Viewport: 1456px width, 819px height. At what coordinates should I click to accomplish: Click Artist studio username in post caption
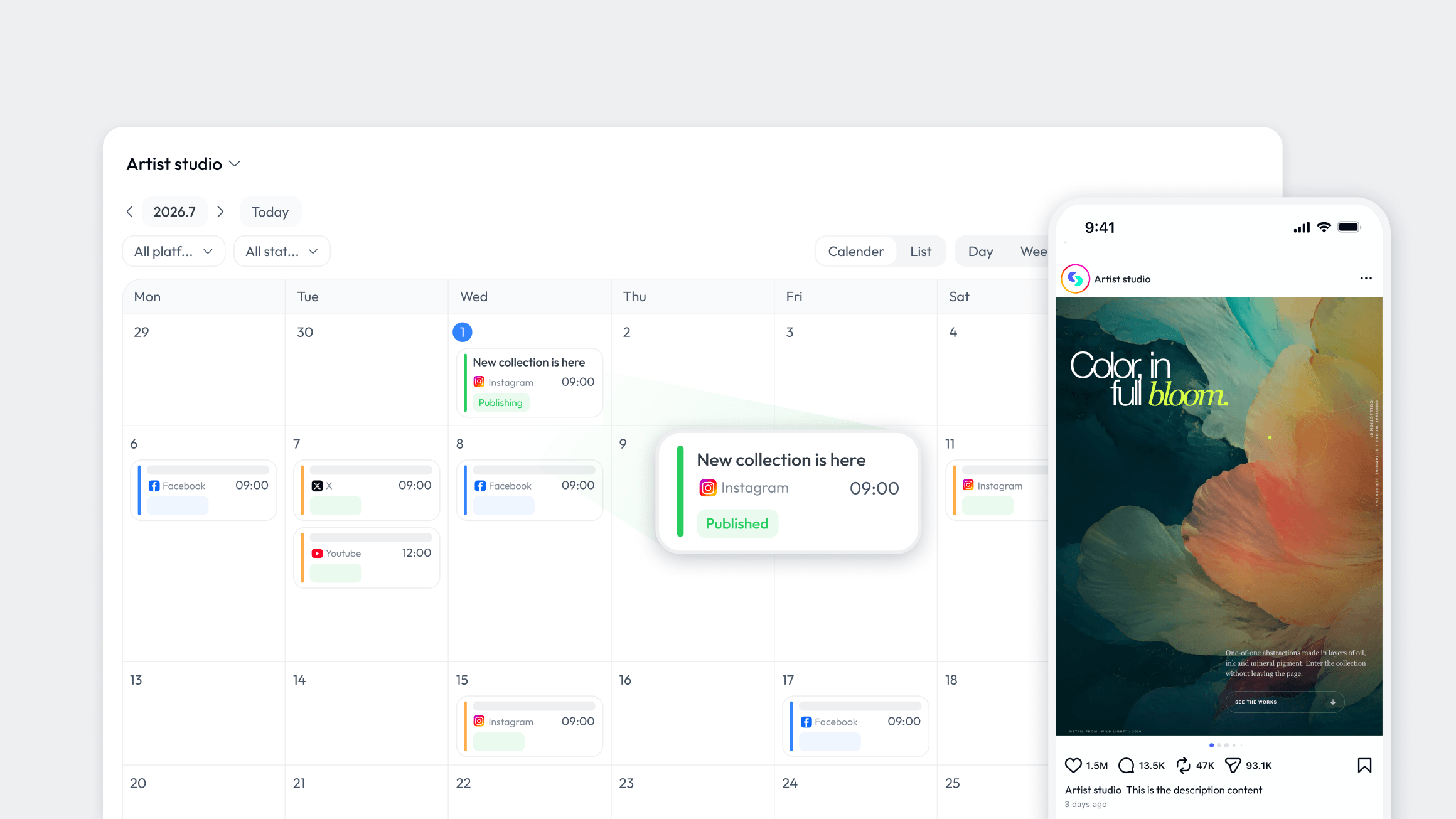click(x=1093, y=790)
